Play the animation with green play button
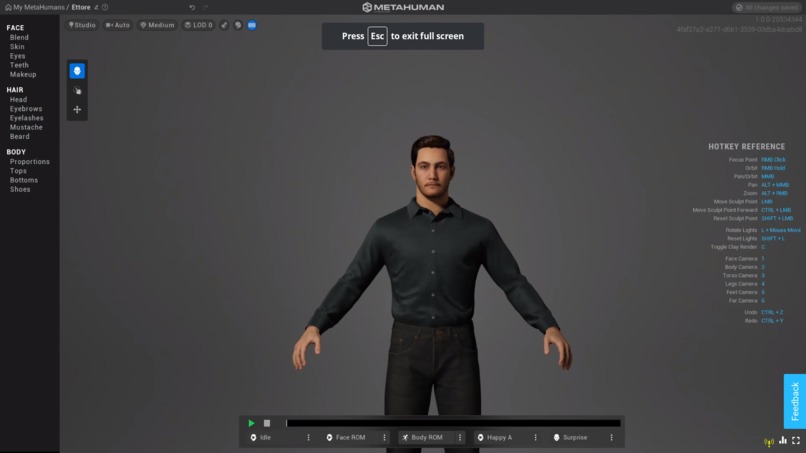Image resolution: width=806 pixels, height=453 pixels. pyautogui.click(x=251, y=423)
